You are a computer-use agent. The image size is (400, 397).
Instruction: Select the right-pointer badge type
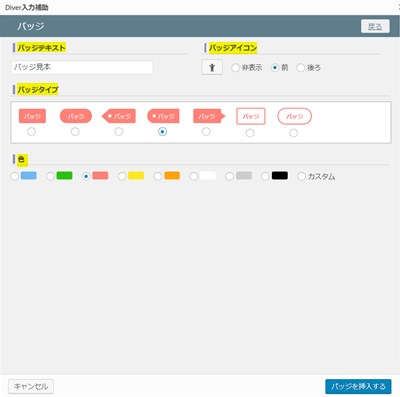click(x=206, y=132)
